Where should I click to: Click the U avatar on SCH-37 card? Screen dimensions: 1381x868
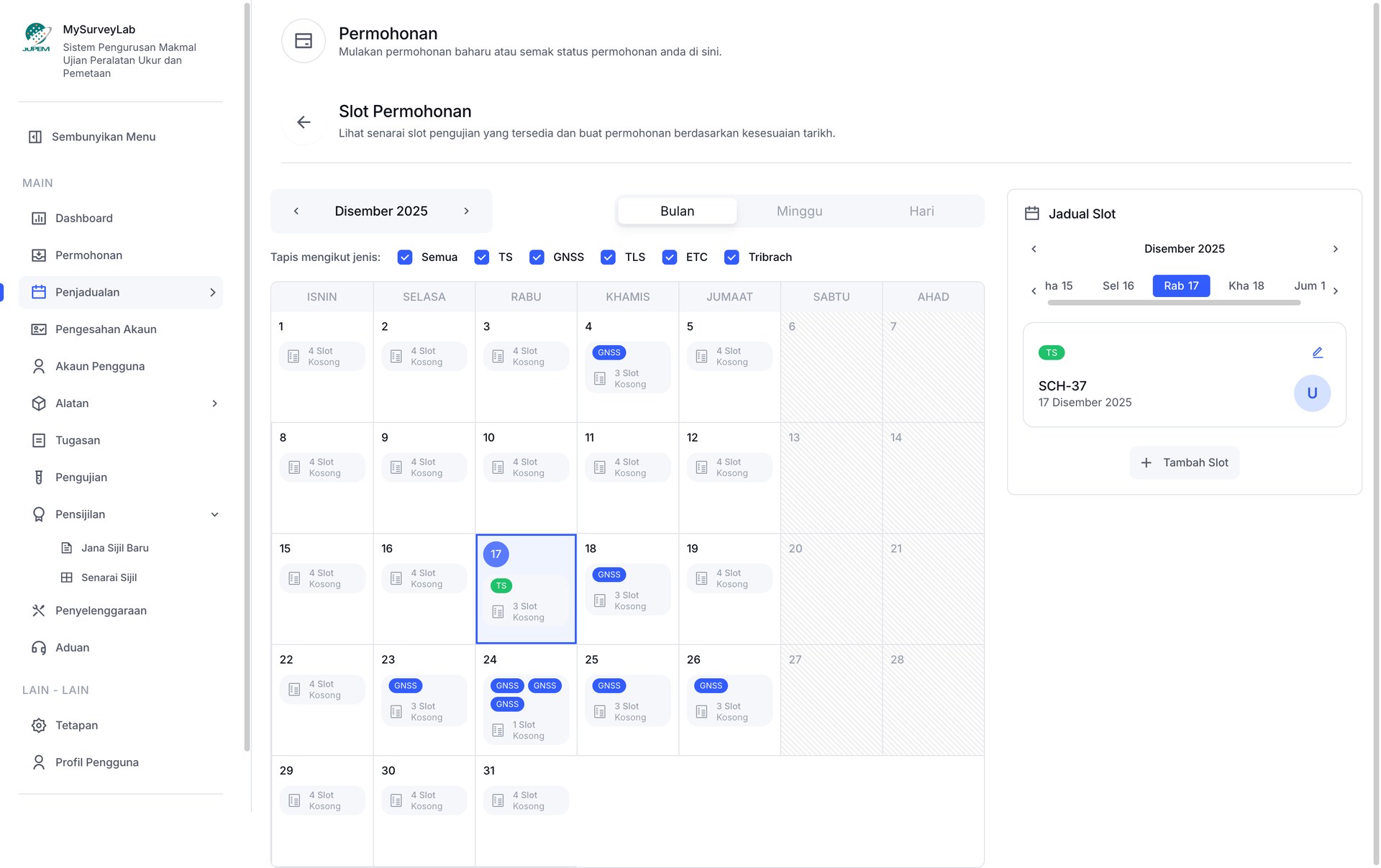coord(1312,393)
